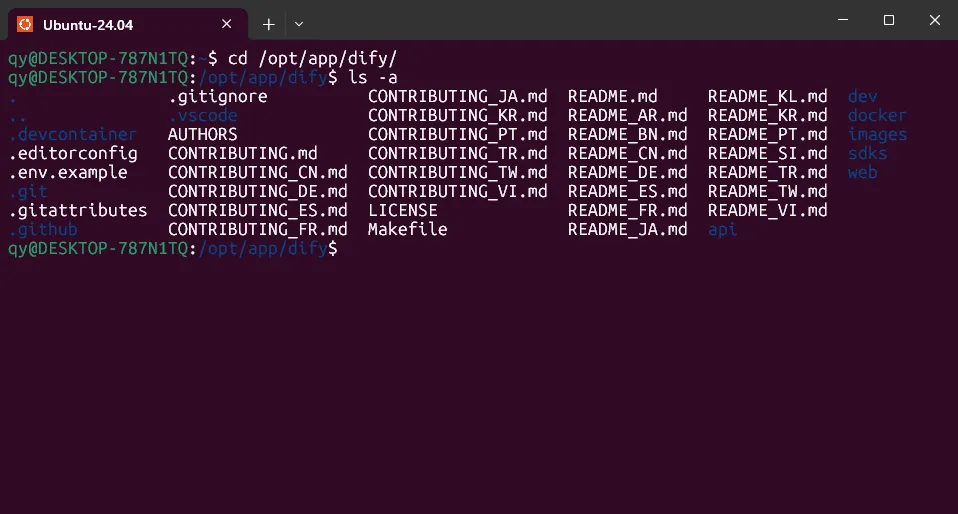Click the .env.example file name
Viewport: 958px width, 514px height.
pos(68,173)
